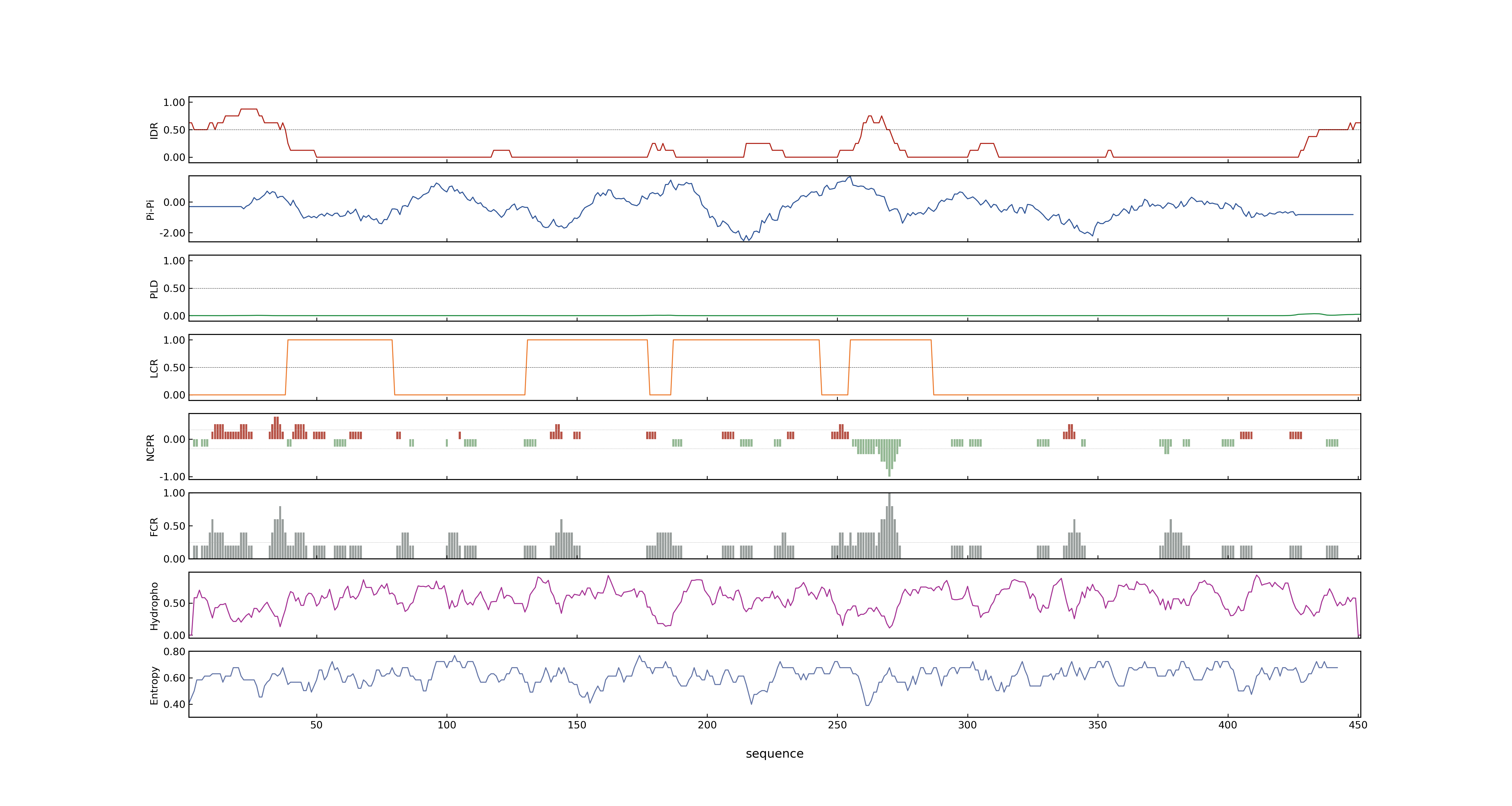1512x806 pixels.
Task: Click the x-axis tick label "200"
Action: [x=707, y=725]
